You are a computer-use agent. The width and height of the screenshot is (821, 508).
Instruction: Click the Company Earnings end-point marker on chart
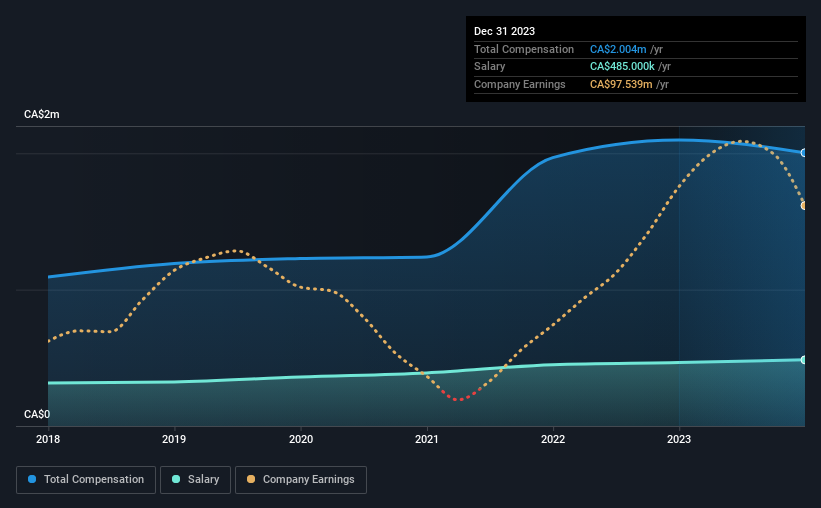click(803, 206)
